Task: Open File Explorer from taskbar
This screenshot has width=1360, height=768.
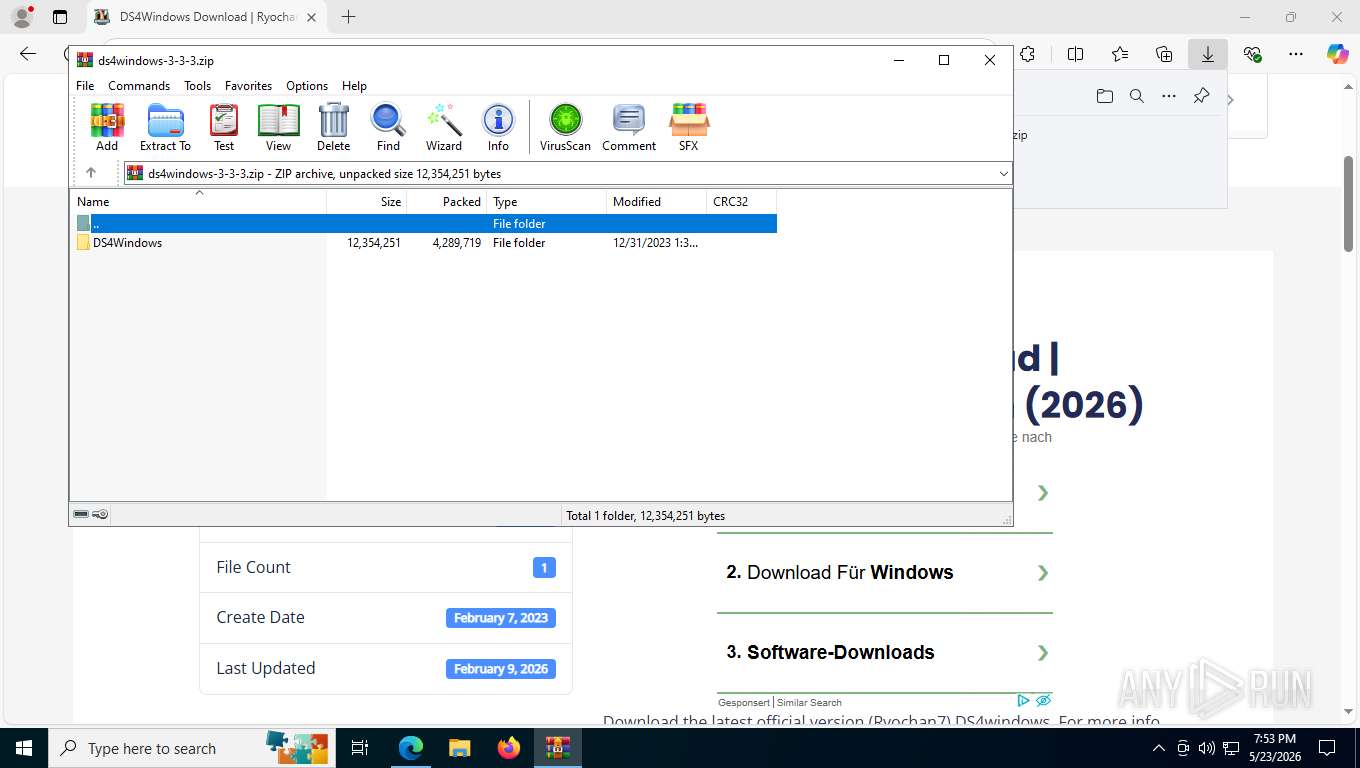Action: 459,748
